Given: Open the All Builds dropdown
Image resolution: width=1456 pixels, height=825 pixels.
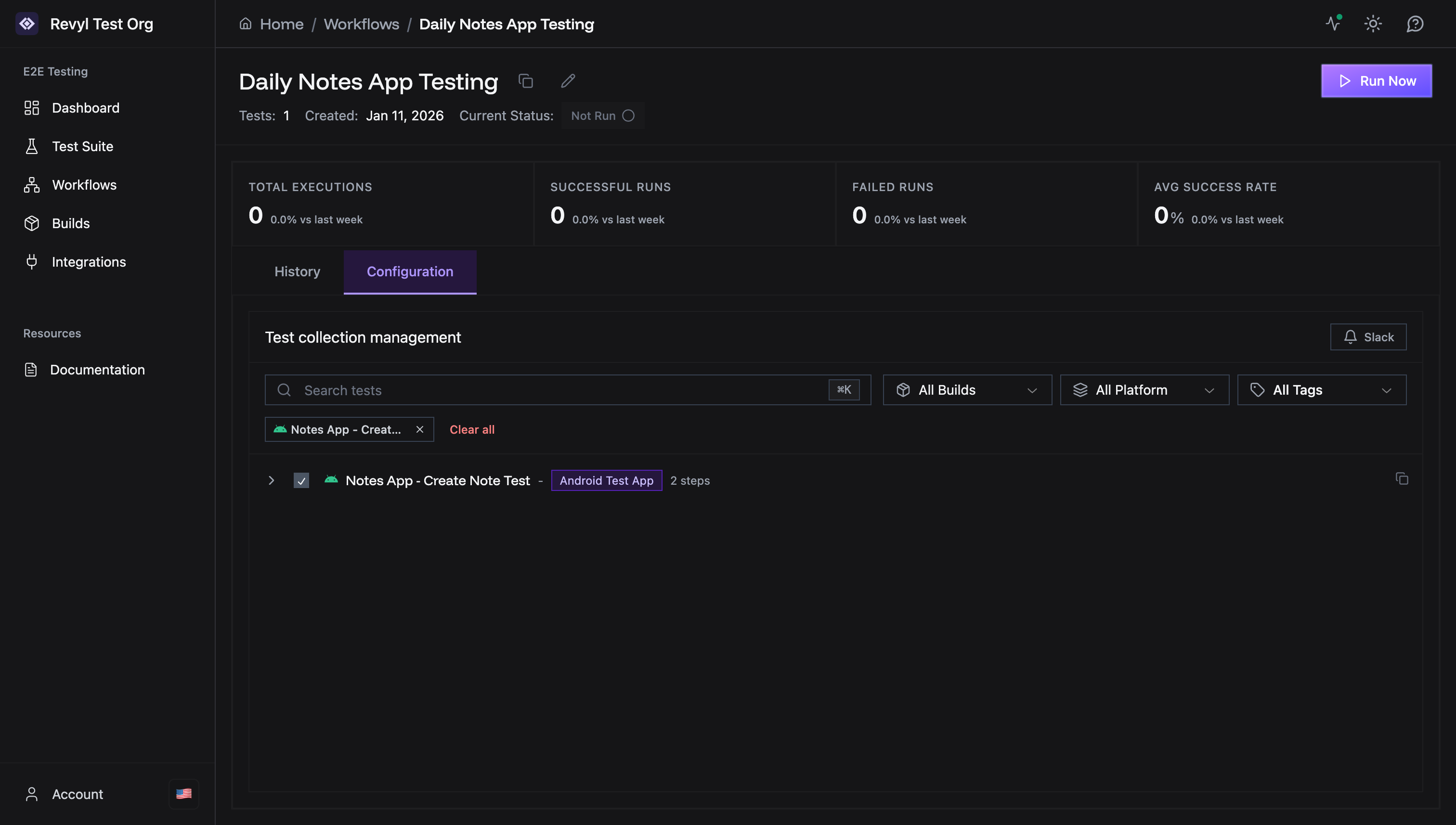Looking at the screenshot, I should [966, 390].
